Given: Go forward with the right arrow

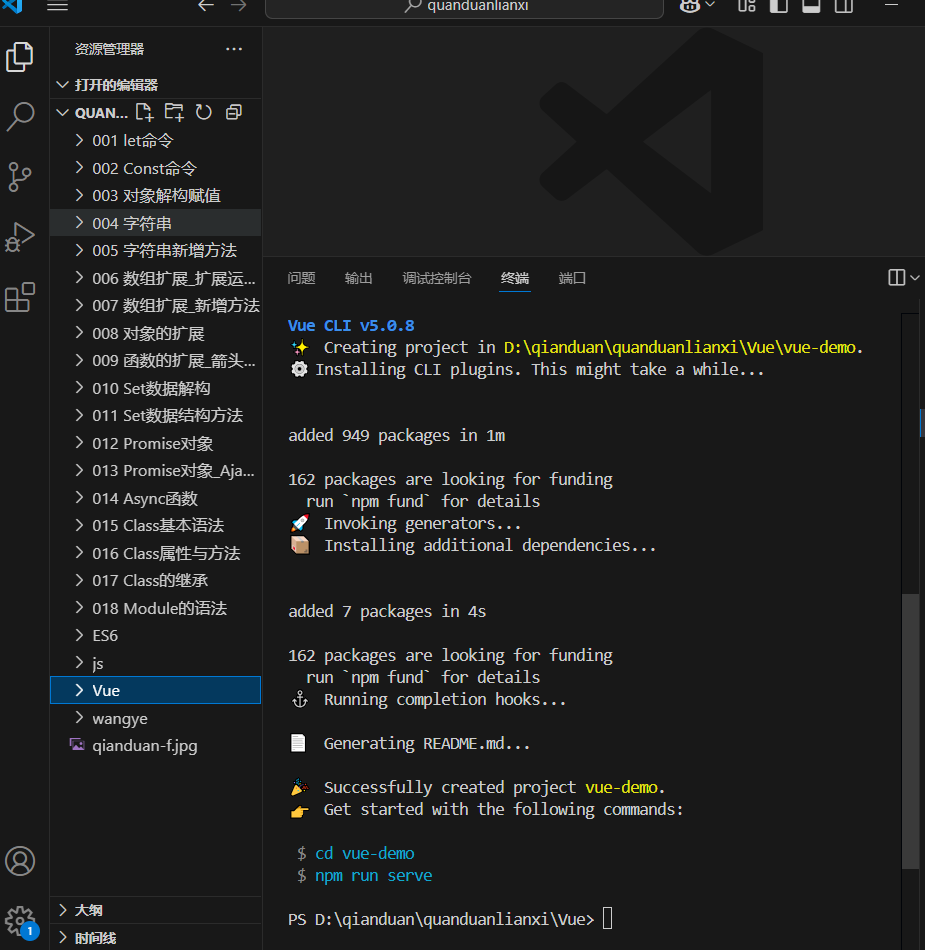Looking at the screenshot, I should click(x=239, y=6).
